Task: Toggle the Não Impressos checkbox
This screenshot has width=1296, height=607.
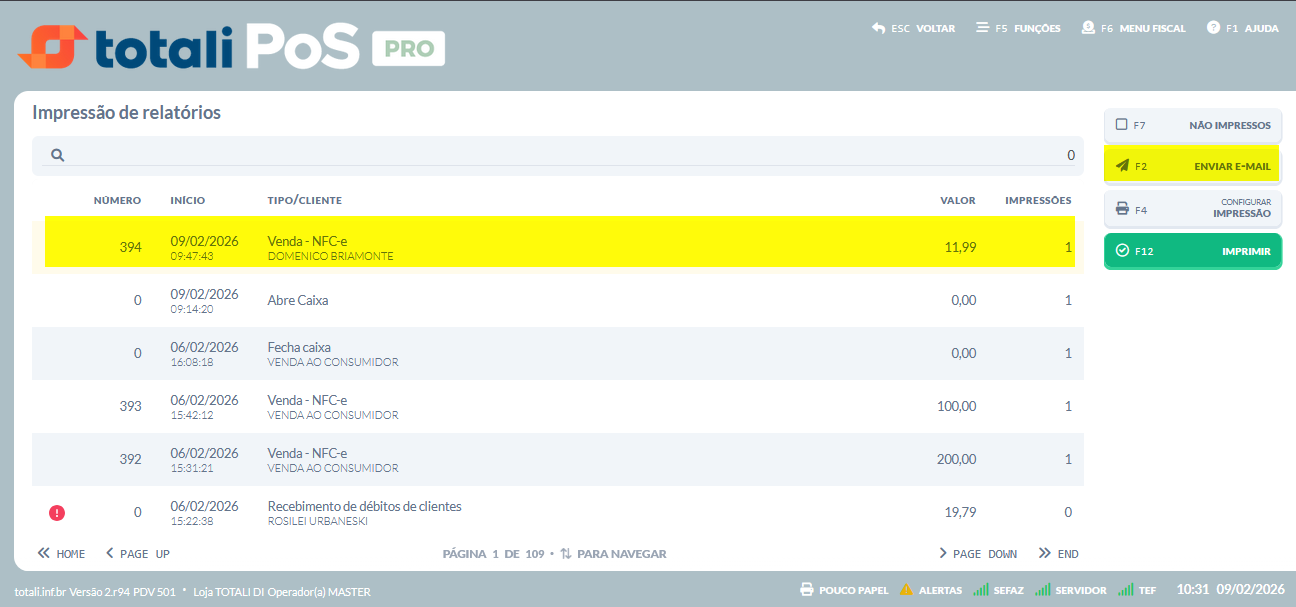Action: point(1121,125)
